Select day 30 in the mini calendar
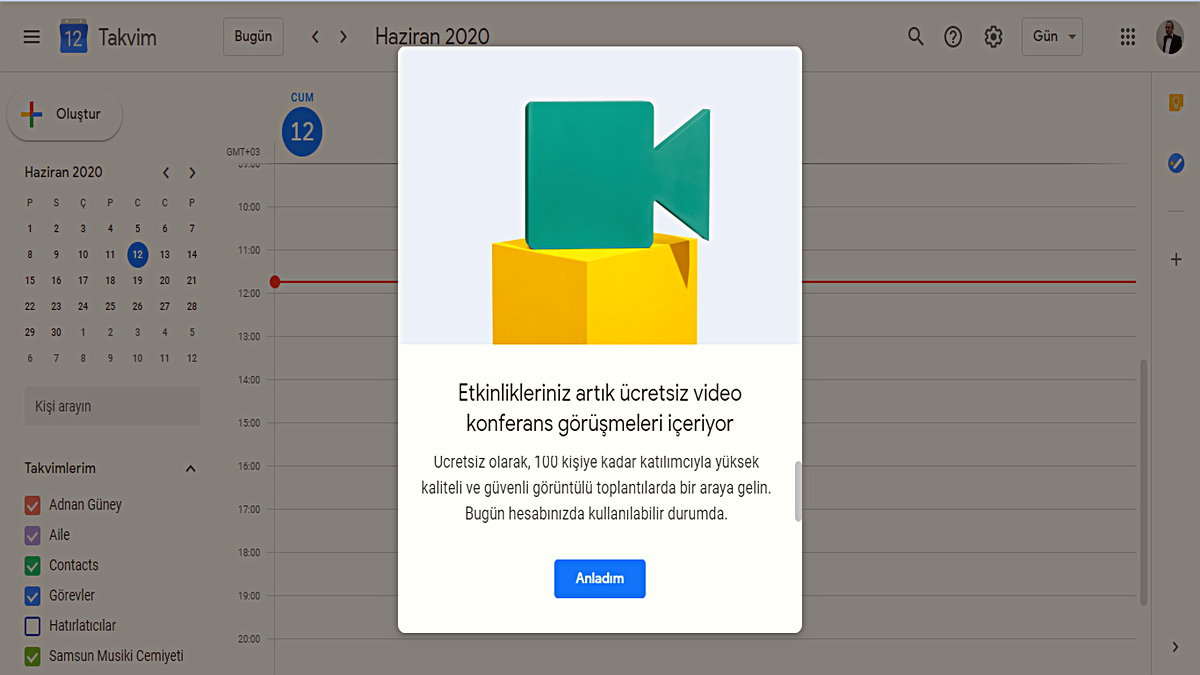 (56, 332)
